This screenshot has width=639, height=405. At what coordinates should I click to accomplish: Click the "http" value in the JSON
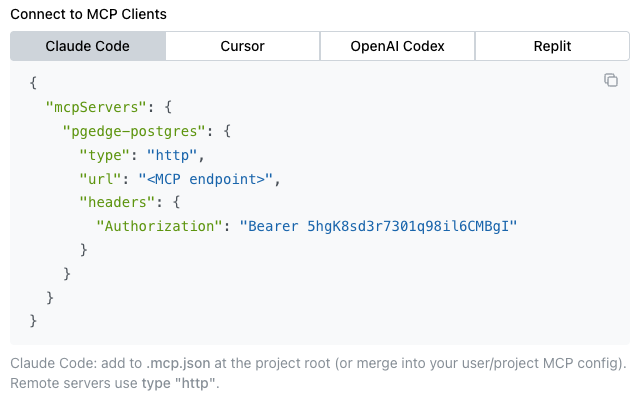(172, 155)
